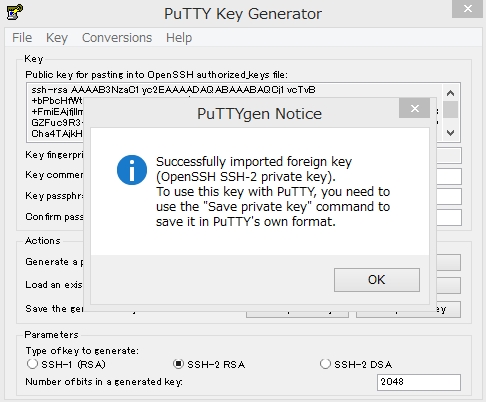Click the blue information icon in notice
The width and height of the screenshot is (486, 402).
click(x=132, y=170)
